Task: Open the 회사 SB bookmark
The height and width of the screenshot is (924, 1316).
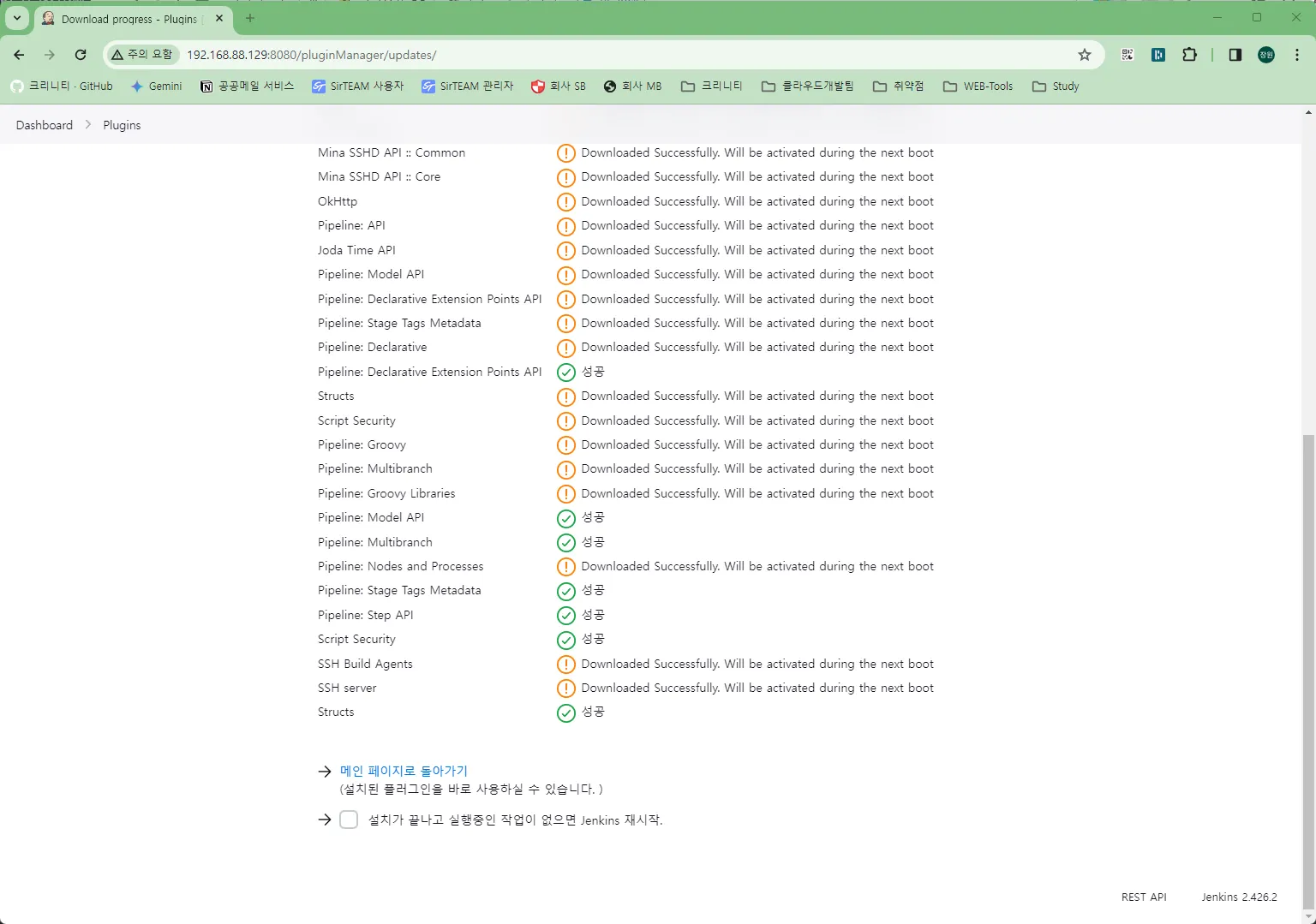Action: 559,86
